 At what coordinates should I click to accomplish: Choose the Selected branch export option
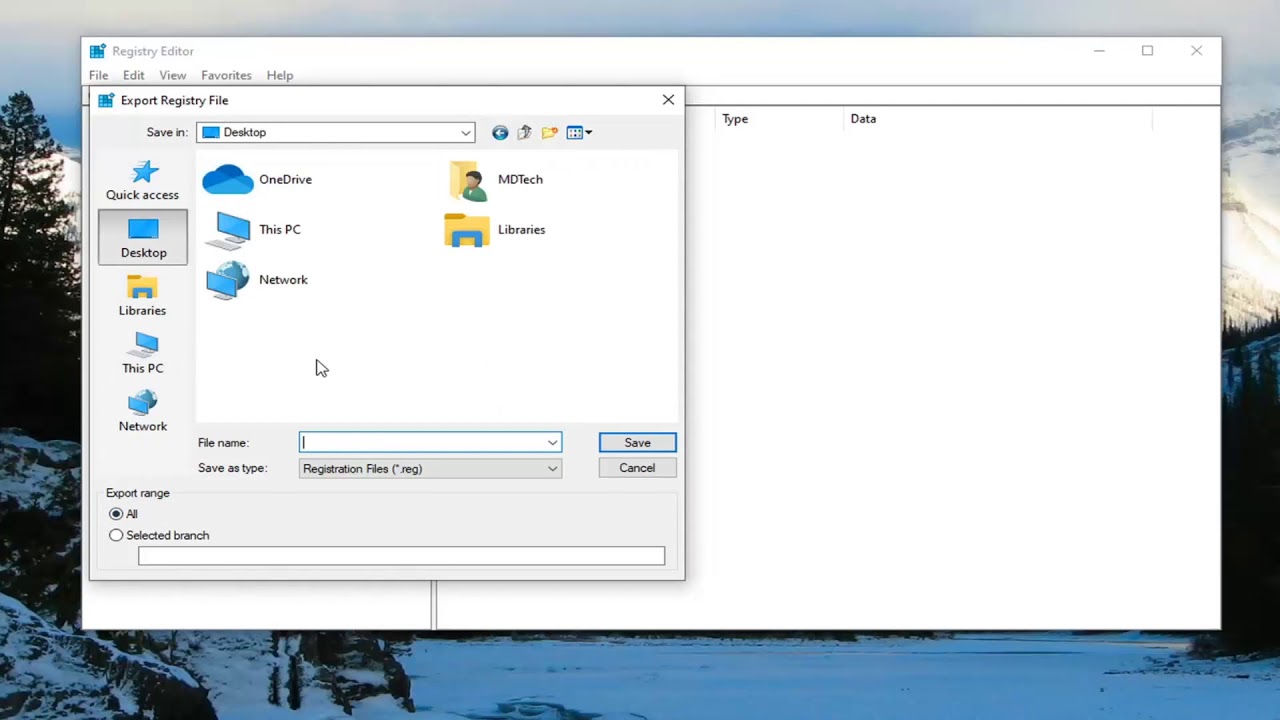pos(160,535)
